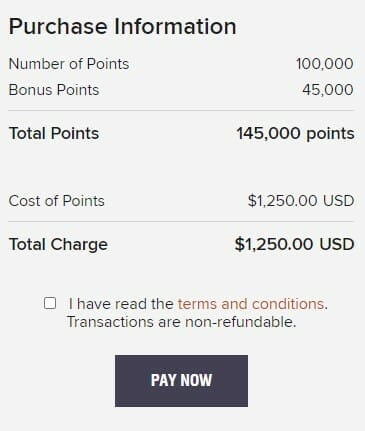Select the Purchase Information heading
Image resolution: width=365 pixels, height=431 pixels.
click(x=122, y=26)
